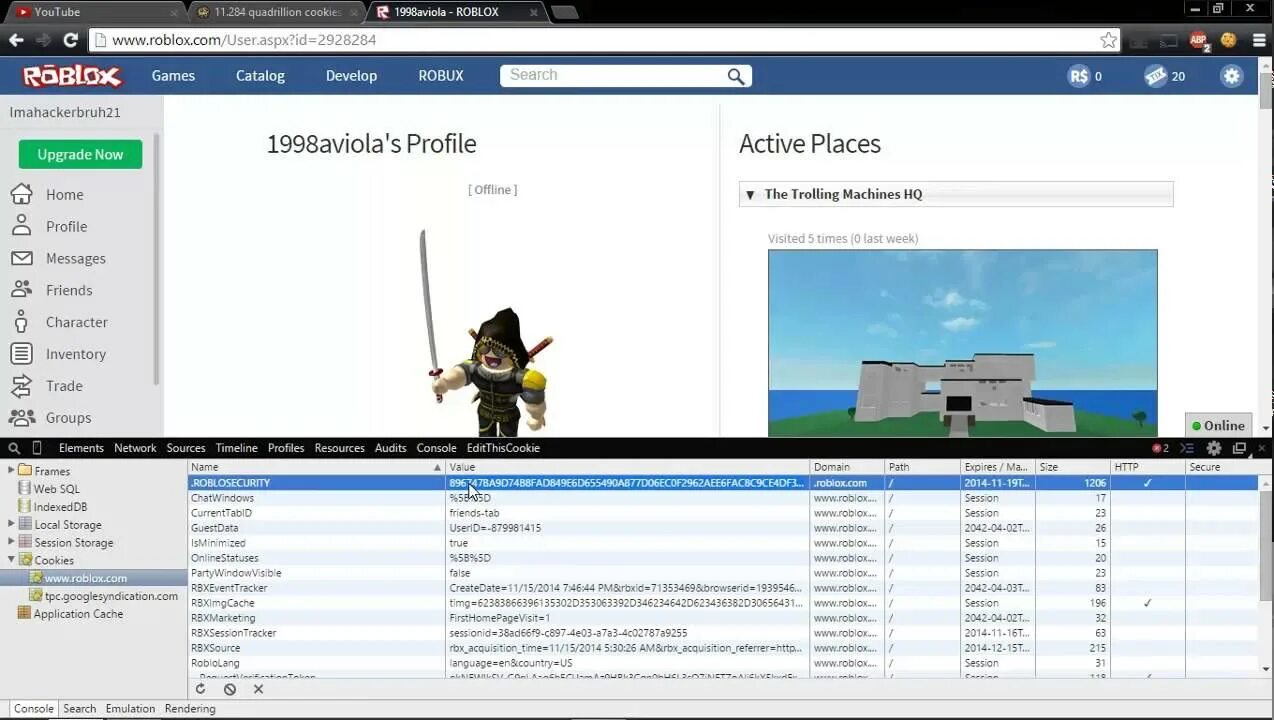Reload the page with the refresh icon
Image resolution: width=1274 pixels, height=720 pixels.
[70, 40]
